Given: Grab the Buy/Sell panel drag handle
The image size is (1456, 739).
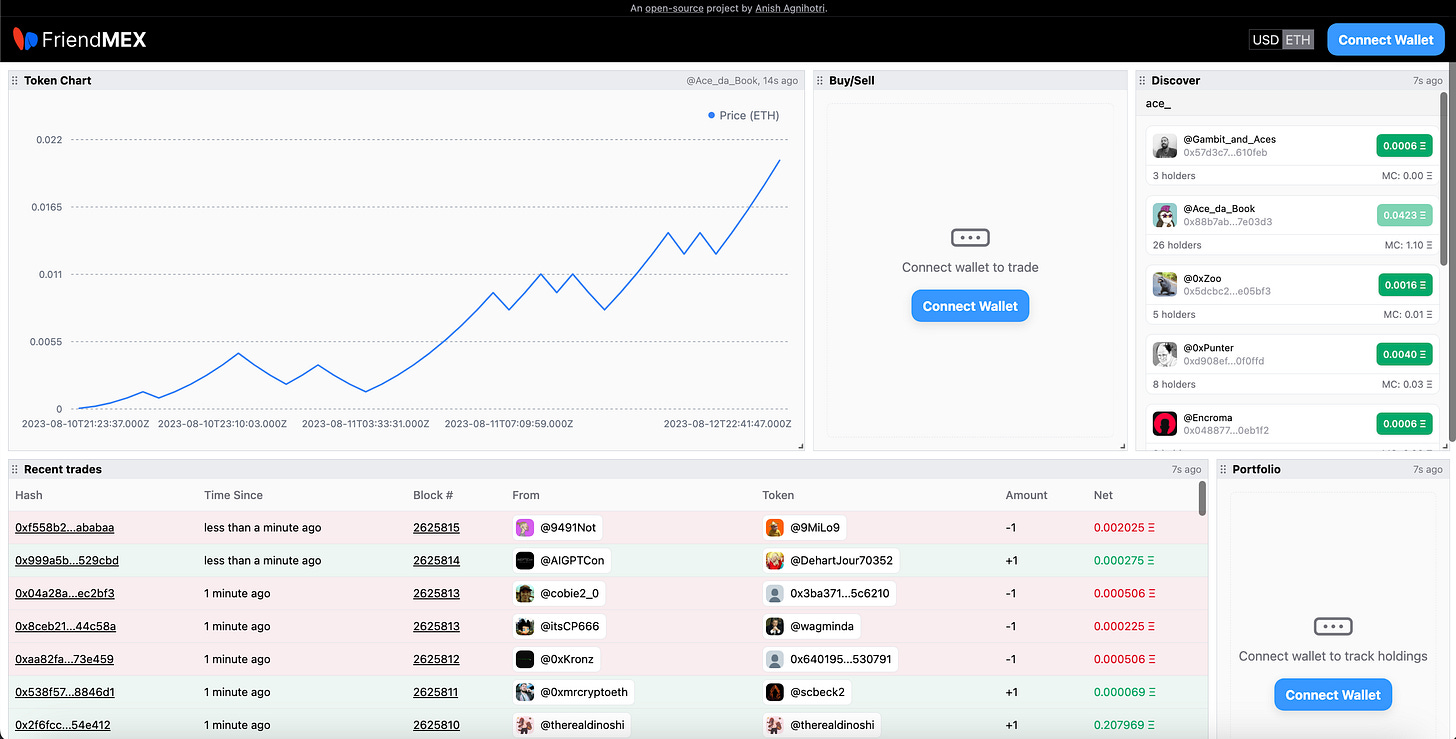Looking at the screenshot, I should [x=820, y=80].
